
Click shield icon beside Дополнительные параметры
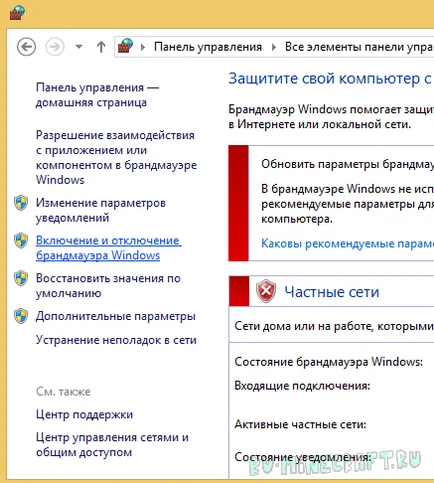[x=21, y=316]
